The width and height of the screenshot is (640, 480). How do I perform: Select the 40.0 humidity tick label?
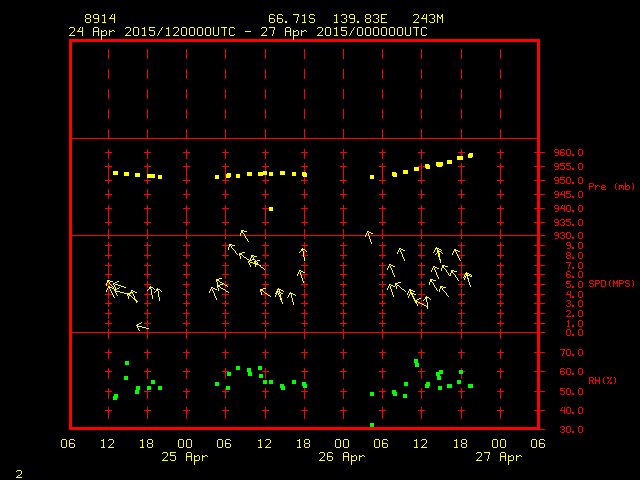(571, 411)
